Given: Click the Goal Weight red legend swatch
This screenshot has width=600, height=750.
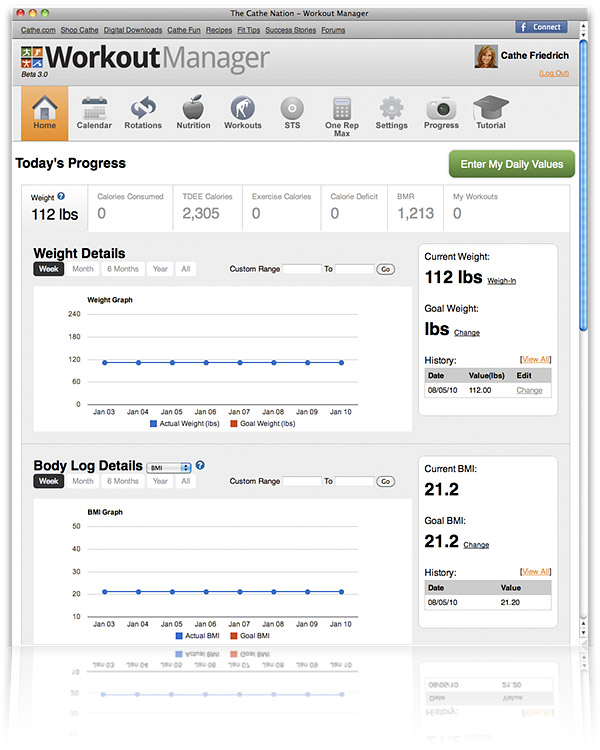Looking at the screenshot, I should [234, 424].
